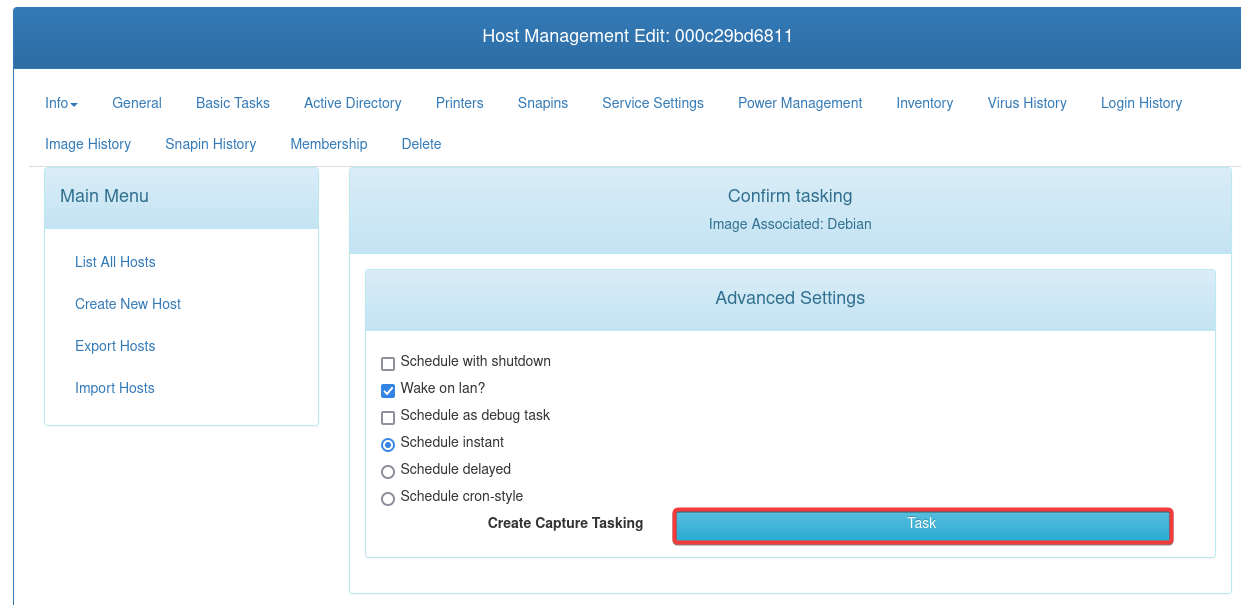Tick the Schedule as debug task checkbox
1241x605 pixels.
click(388, 418)
